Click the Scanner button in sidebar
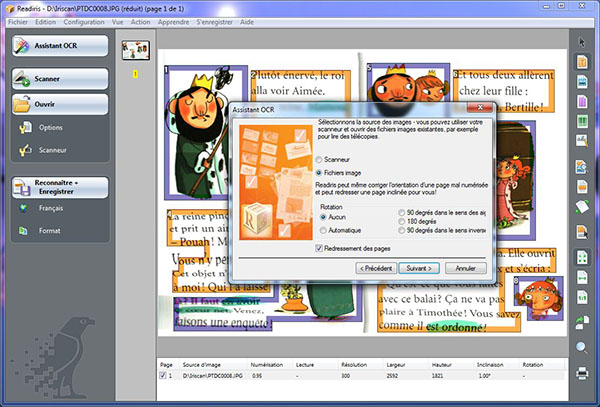 pos(58,77)
